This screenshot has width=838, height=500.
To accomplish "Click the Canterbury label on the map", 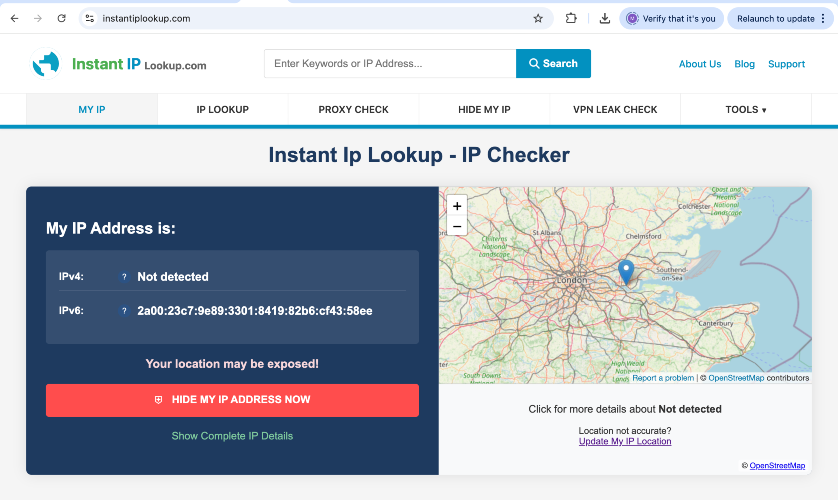I will pos(716,323).
